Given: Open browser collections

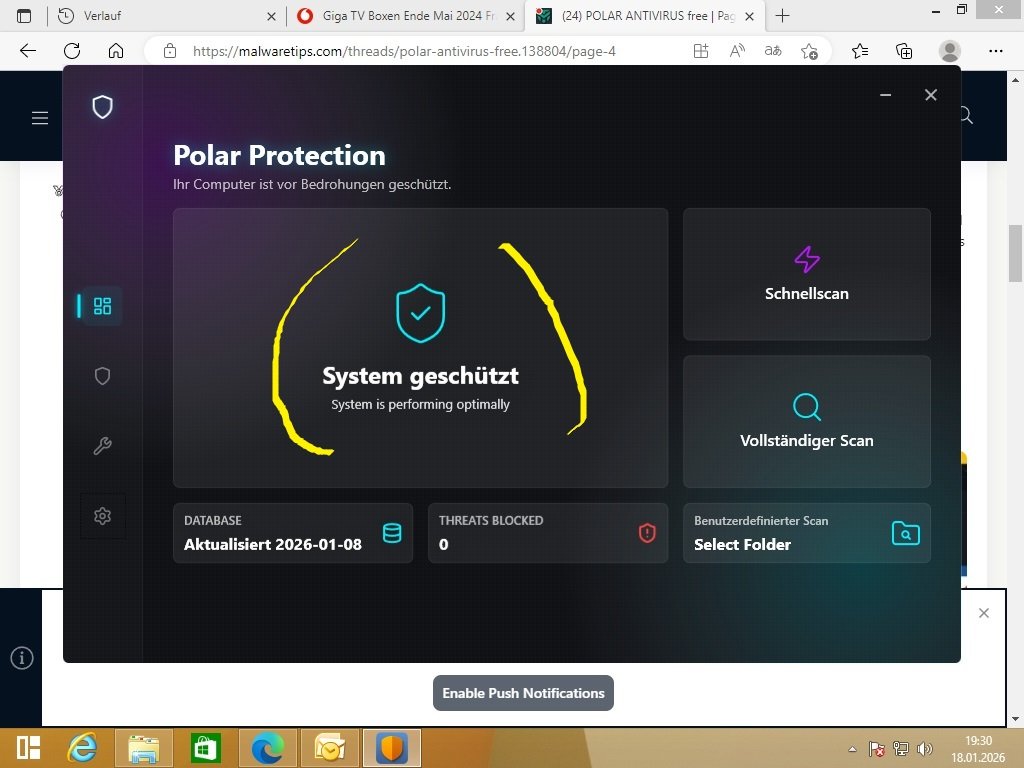Looking at the screenshot, I should (x=904, y=51).
